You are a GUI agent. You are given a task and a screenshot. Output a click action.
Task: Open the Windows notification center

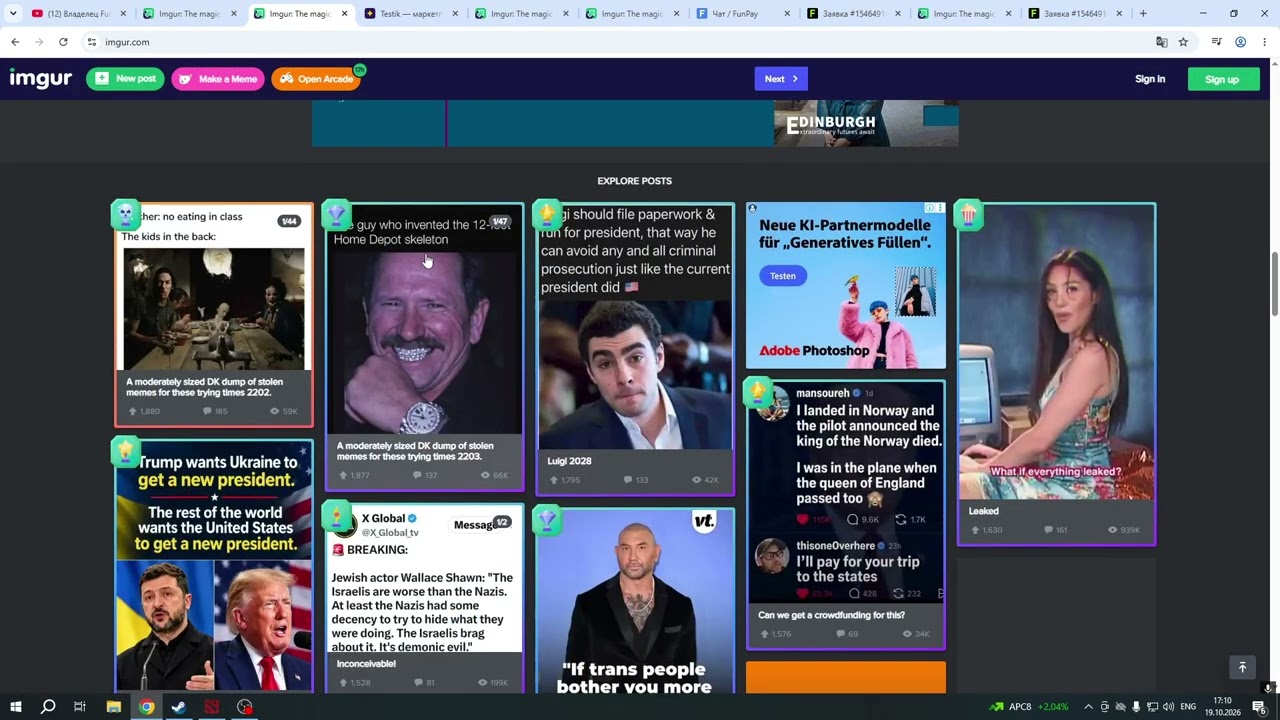coord(1260,707)
